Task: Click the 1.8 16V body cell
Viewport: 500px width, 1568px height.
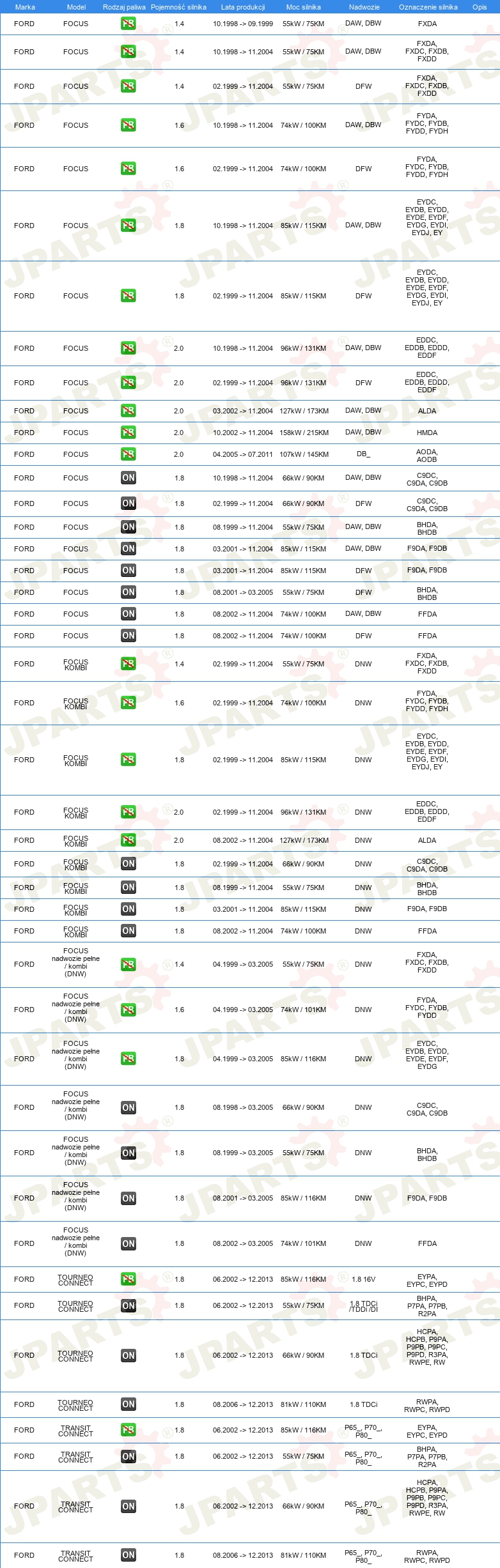Action: click(x=363, y=1279)
